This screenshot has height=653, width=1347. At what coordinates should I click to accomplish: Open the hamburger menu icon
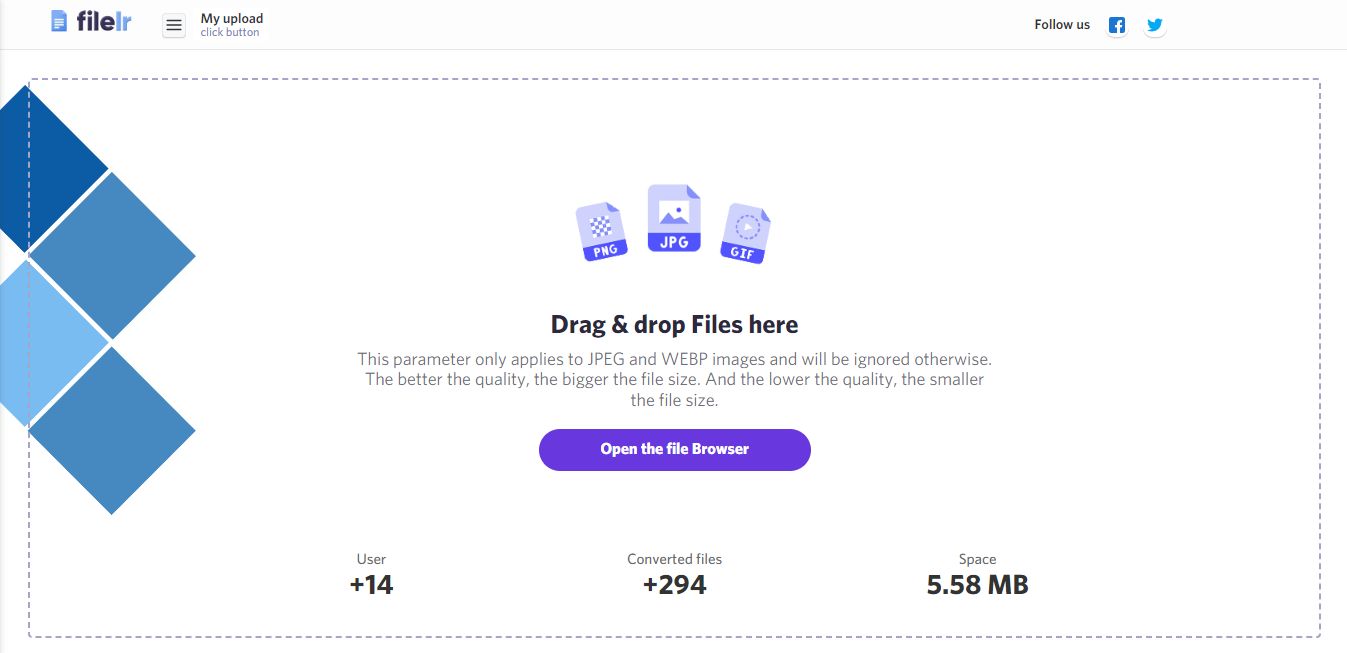174,26
